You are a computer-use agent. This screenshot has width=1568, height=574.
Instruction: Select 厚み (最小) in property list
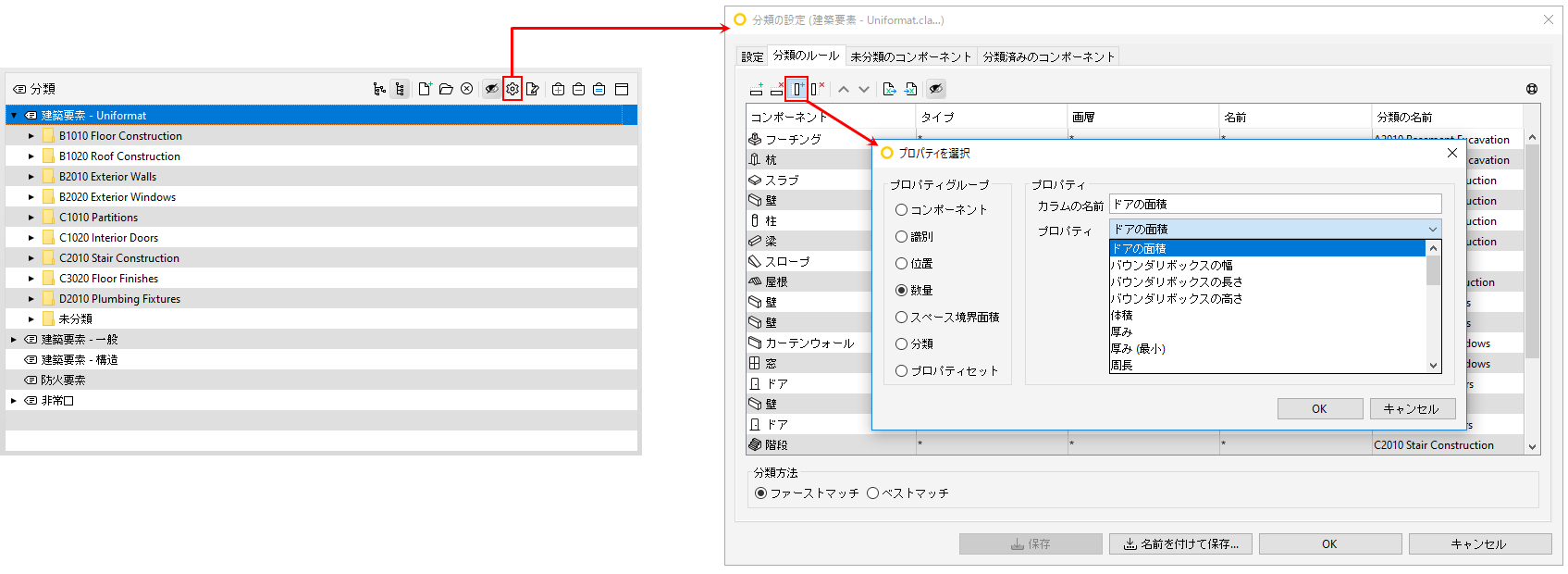coord(1267,348)
